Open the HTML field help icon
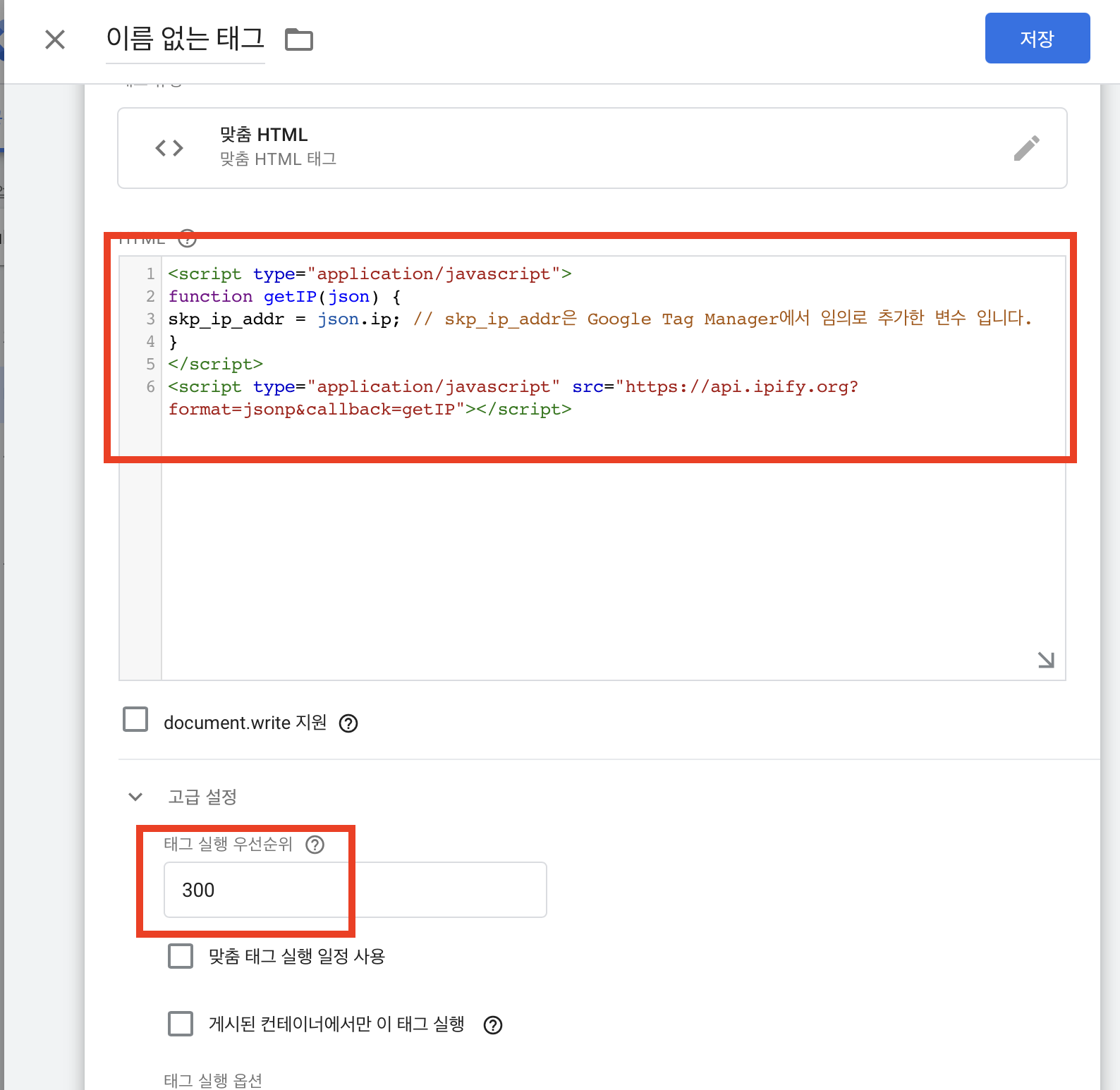Viewport: 1120px width, 1090px height. [187, 239]
